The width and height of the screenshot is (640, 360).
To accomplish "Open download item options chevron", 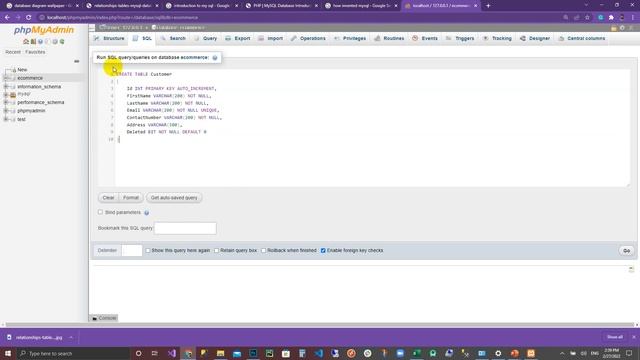I will 71,338.
